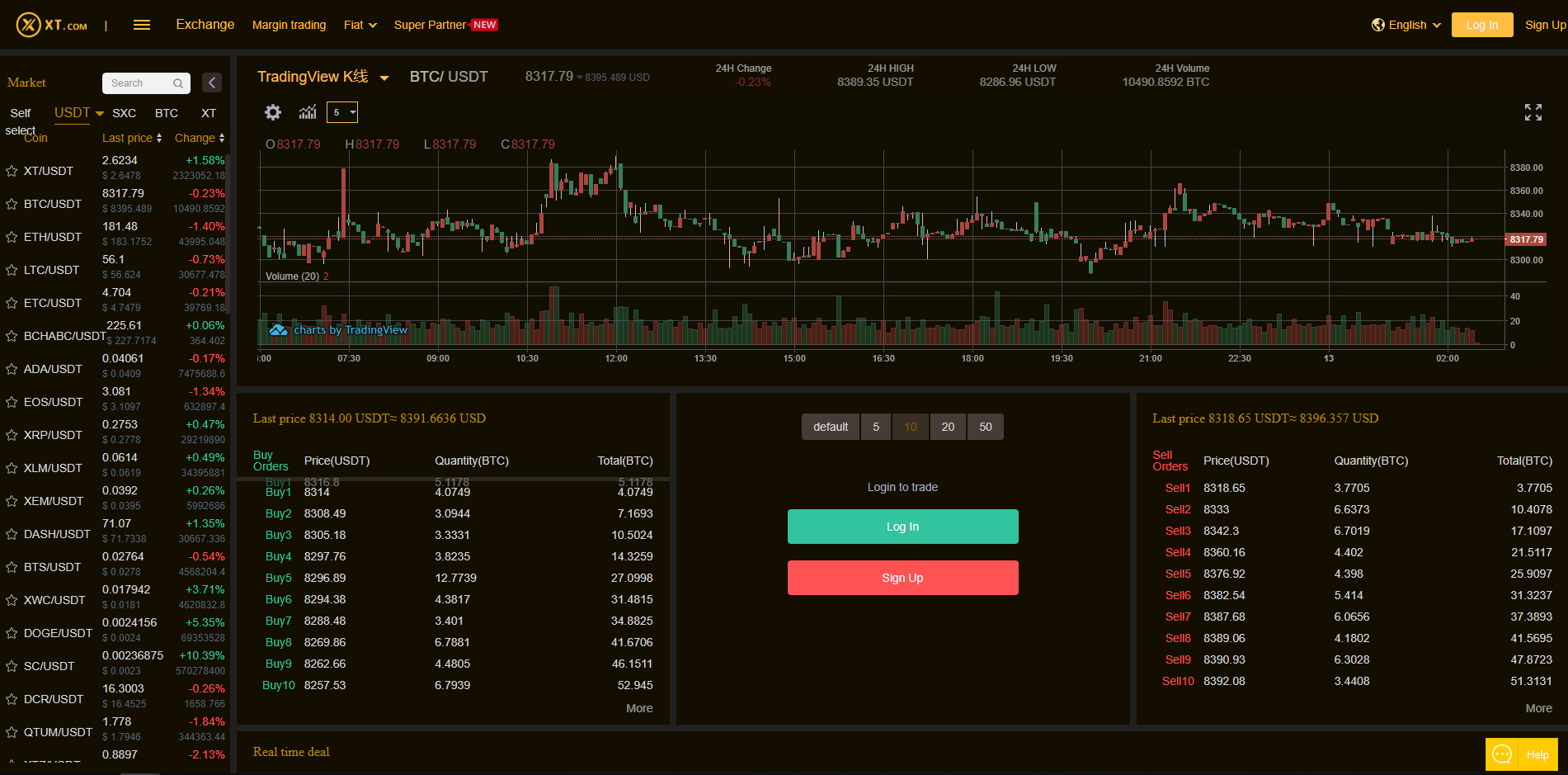Click the market Search field

(137, 83)
